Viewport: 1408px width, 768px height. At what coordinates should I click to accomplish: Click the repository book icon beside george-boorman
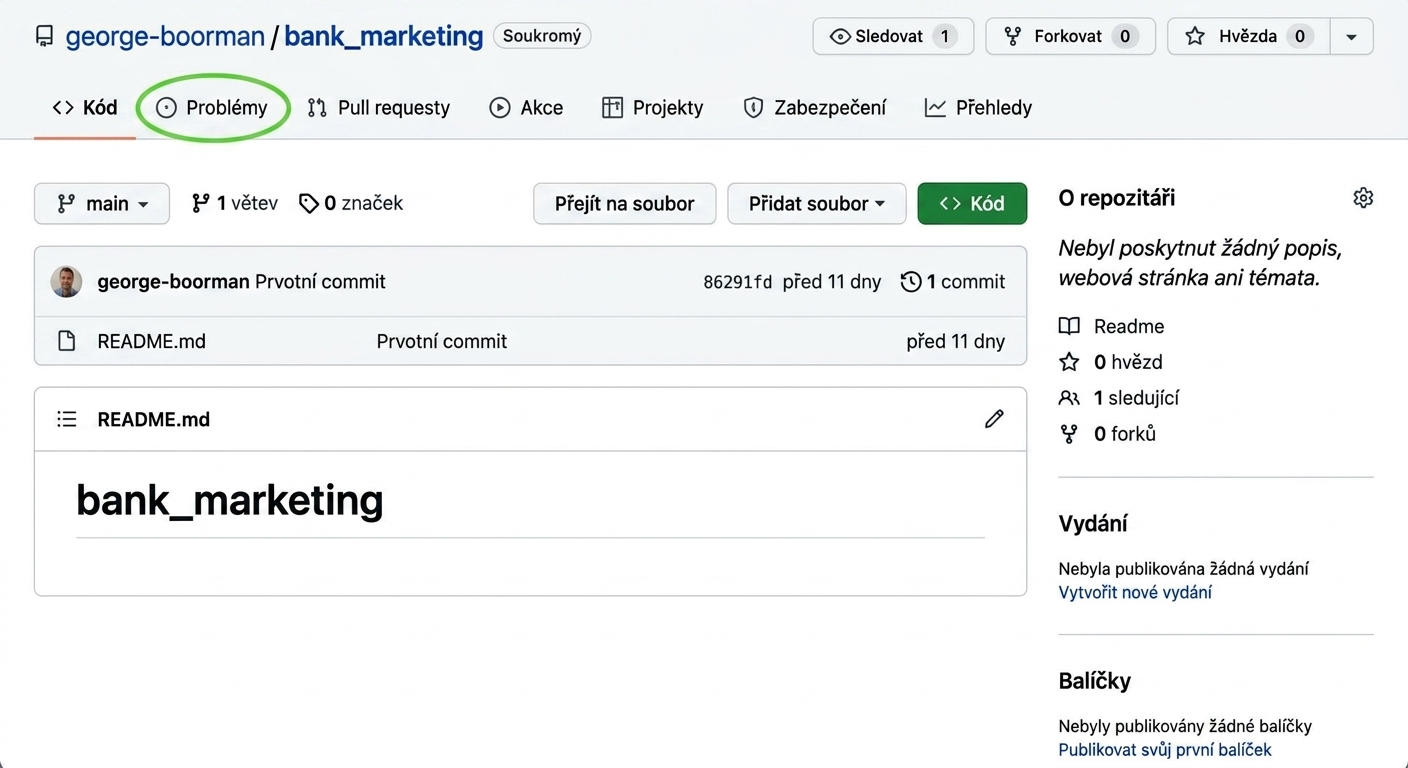click(44, 37)
